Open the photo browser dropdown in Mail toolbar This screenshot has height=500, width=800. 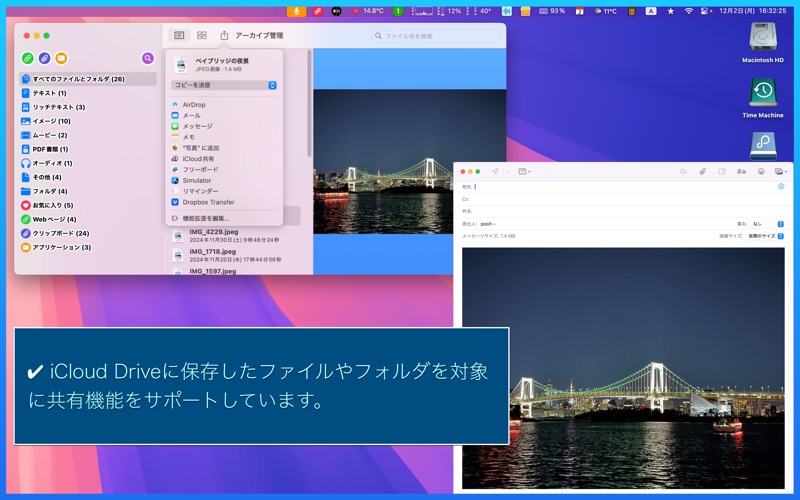pos(781,171)
